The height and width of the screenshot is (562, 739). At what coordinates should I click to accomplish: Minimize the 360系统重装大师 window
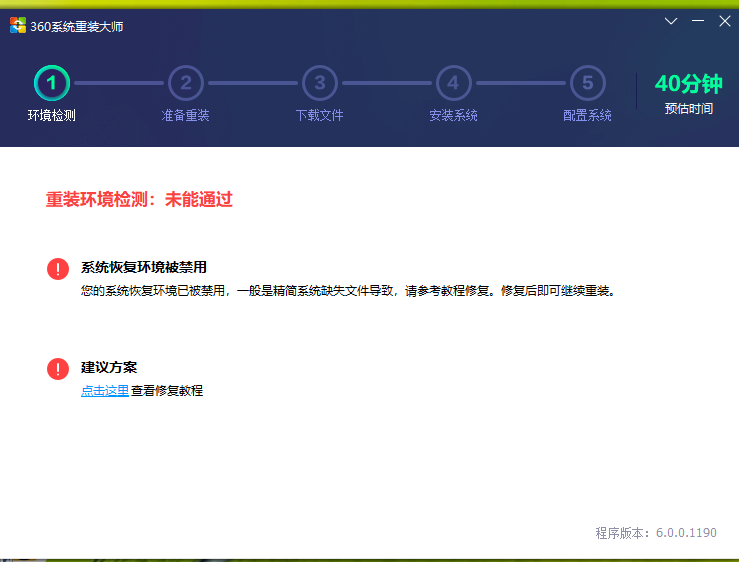tap(698, 21)
